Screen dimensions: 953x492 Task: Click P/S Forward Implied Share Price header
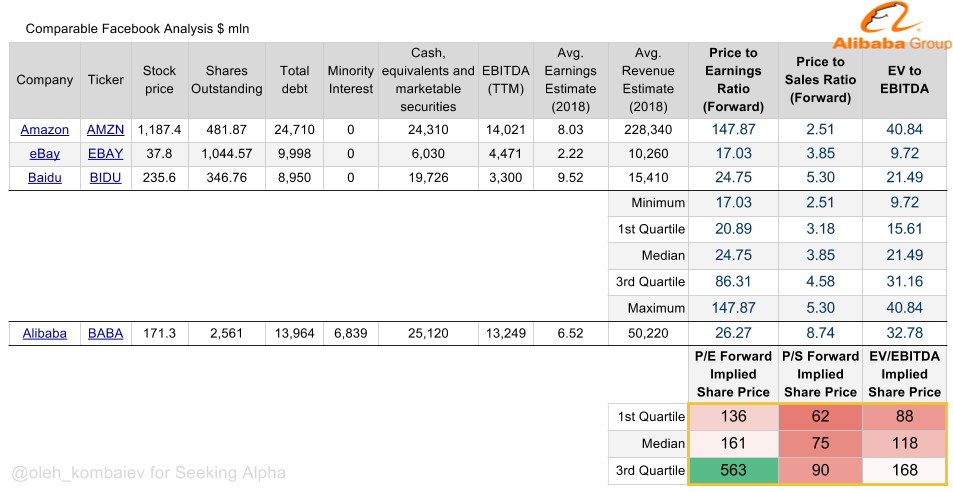820,374
